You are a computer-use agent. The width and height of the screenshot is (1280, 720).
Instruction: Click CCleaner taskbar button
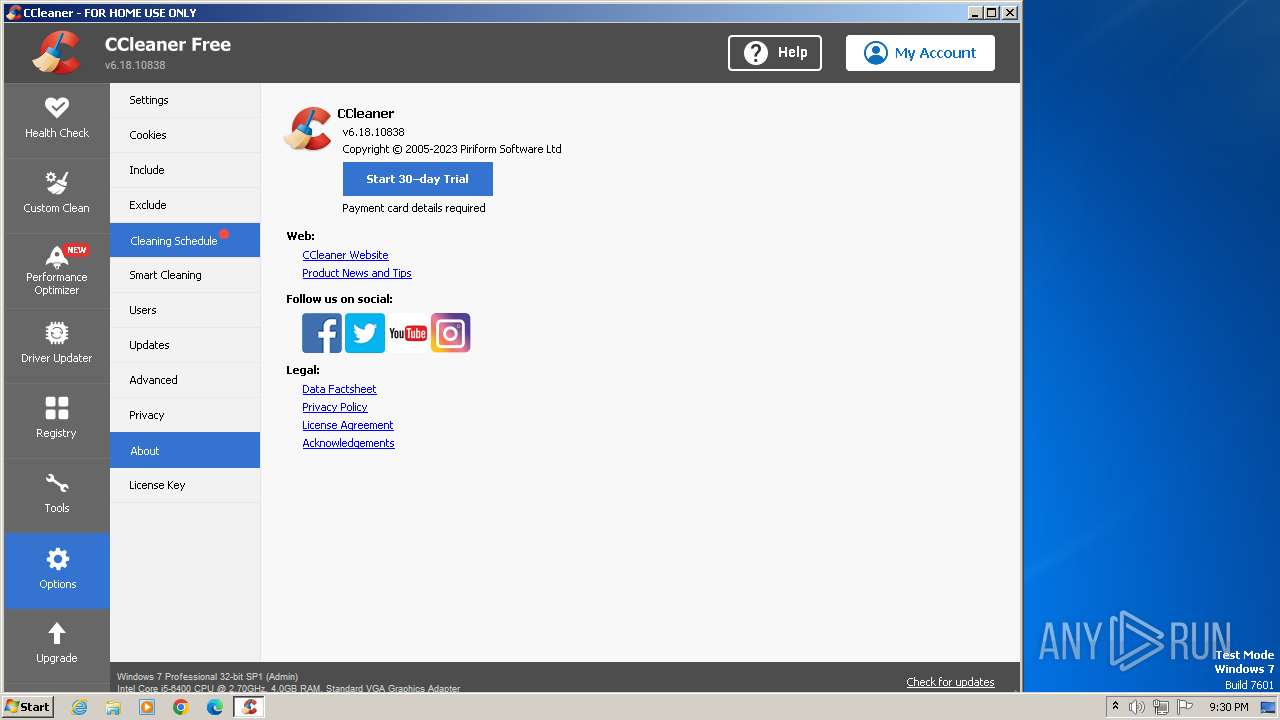pos(249,707)
